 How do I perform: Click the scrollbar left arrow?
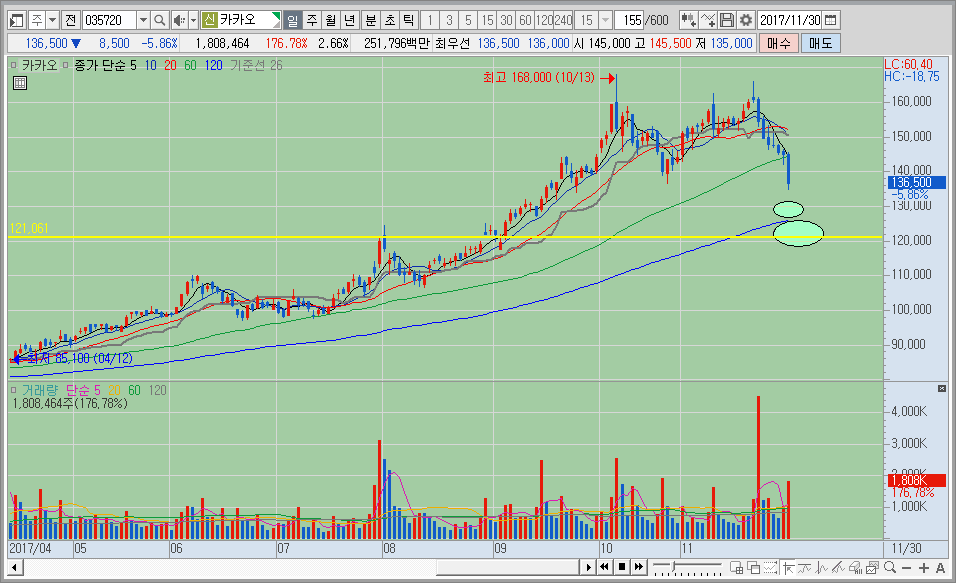[x=15, y=568]
